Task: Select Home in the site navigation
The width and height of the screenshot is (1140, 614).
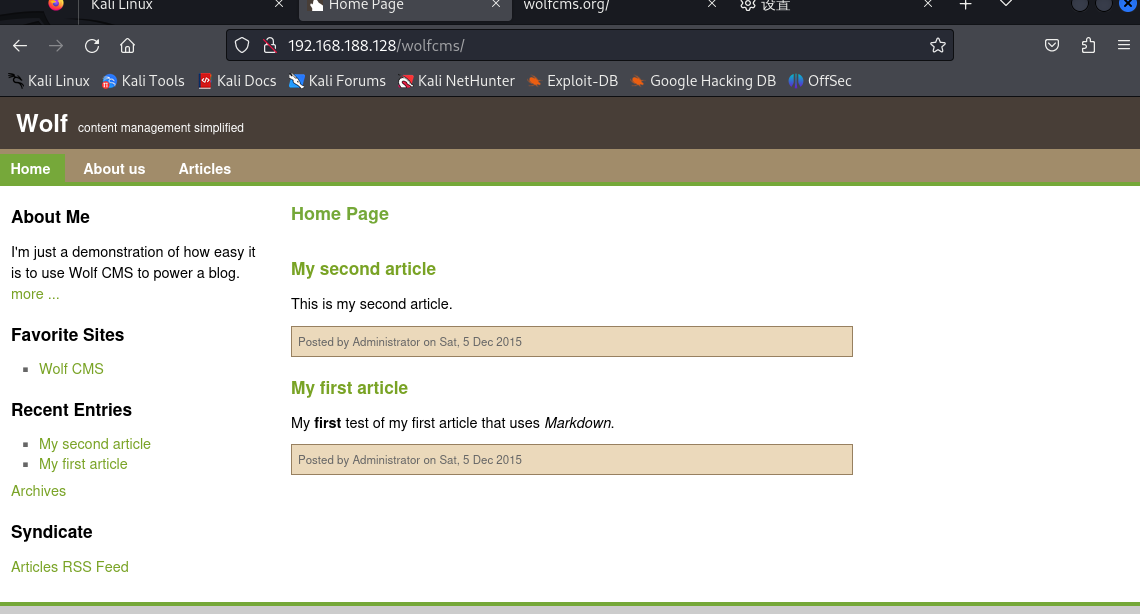Action: (31, 169)
